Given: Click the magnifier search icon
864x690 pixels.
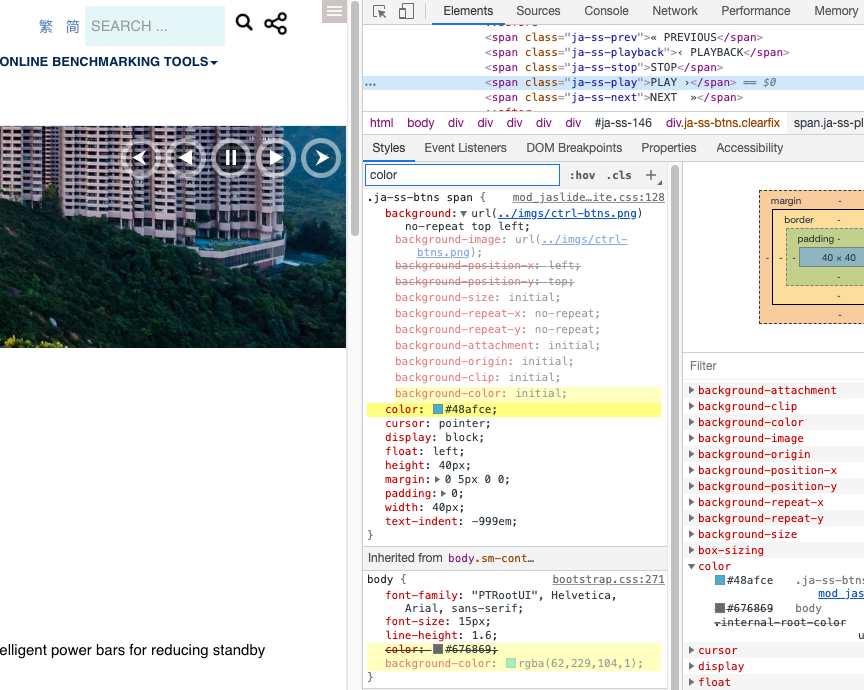Looking at the screenshot, I should (244, 23).
